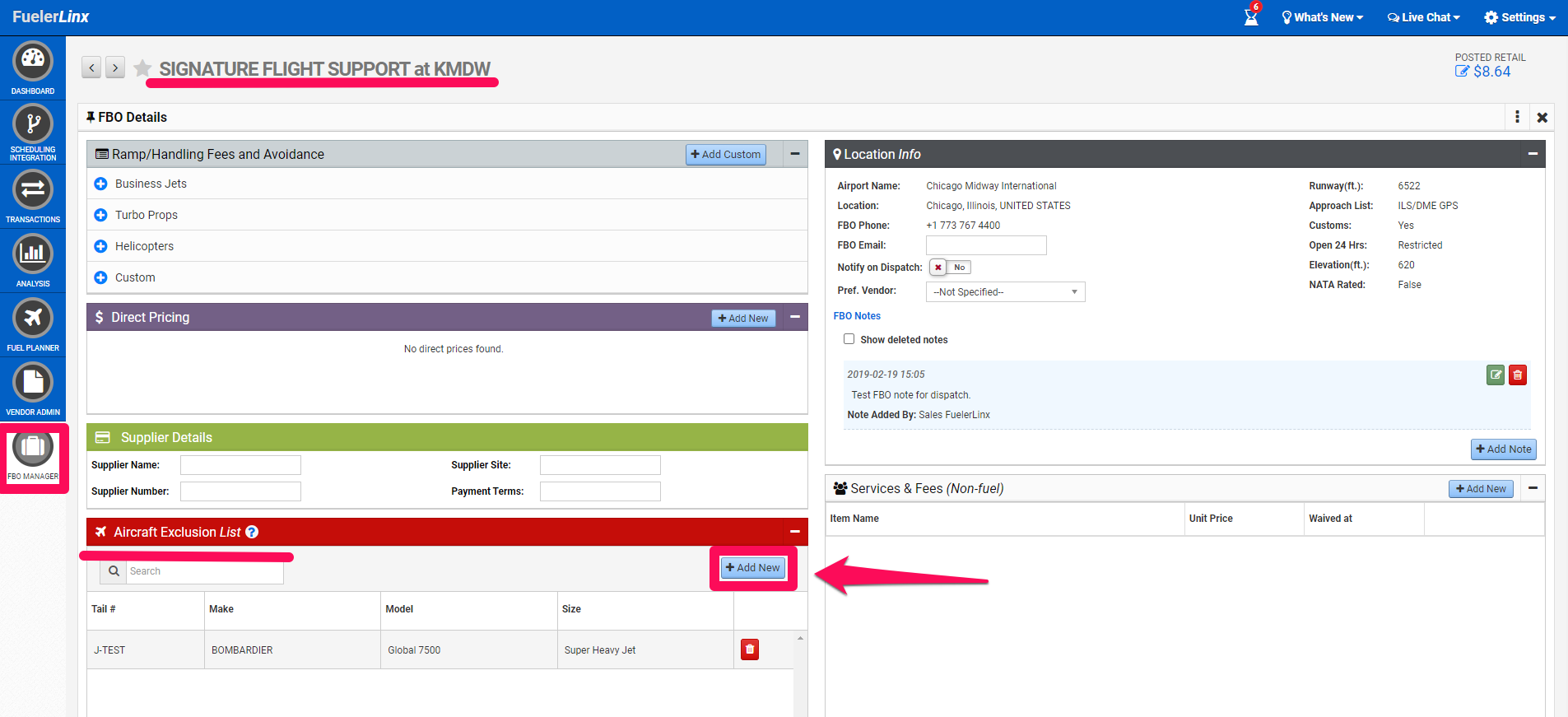Open the Settings menu

[x=1519, y=17]
